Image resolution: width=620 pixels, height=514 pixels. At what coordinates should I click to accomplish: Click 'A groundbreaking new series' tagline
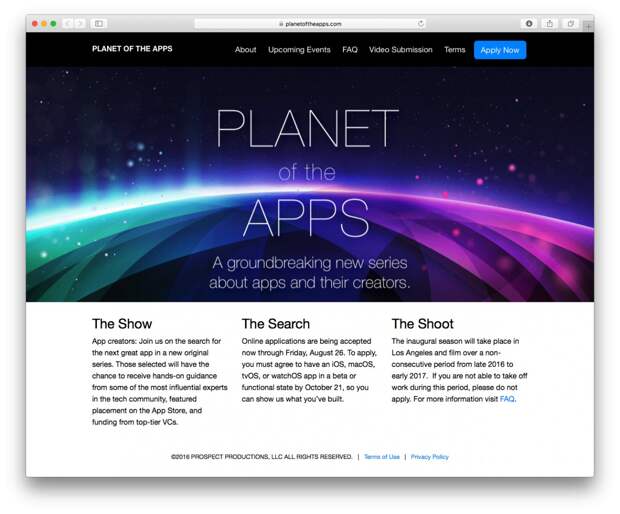(310, 263)
